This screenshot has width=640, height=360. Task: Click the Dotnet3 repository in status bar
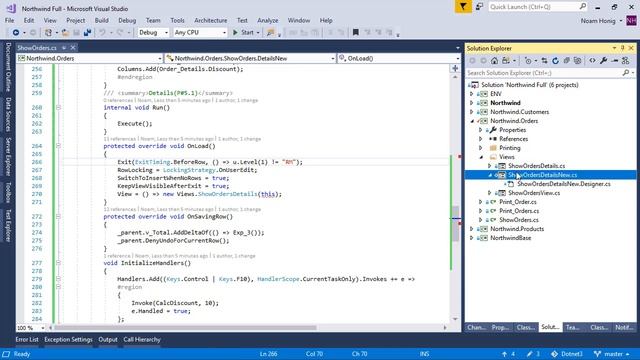point(567,354)
